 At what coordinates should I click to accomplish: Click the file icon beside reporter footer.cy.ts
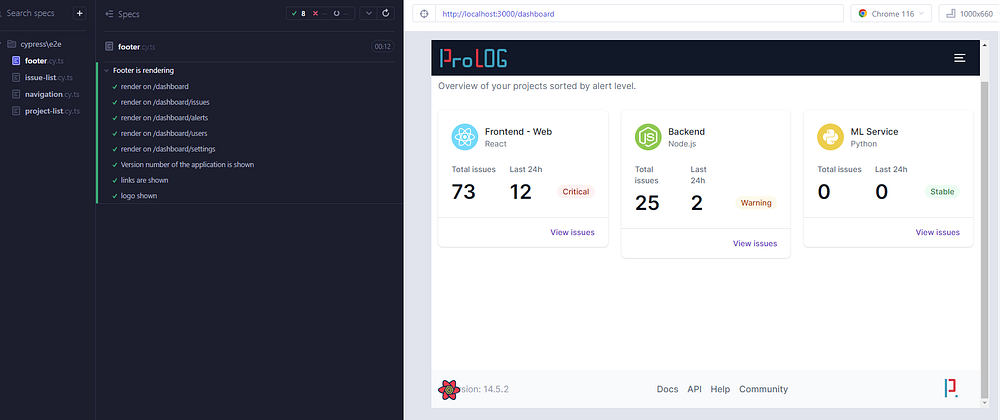point(109,47)
